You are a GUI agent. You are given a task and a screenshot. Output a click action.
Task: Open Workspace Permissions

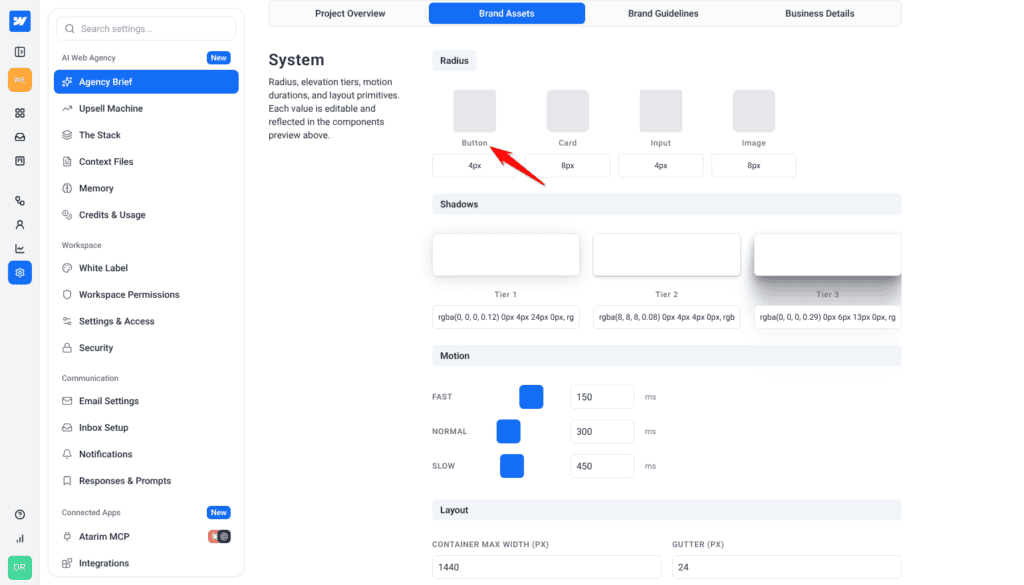pyautogui.click(x=146, y=295)
